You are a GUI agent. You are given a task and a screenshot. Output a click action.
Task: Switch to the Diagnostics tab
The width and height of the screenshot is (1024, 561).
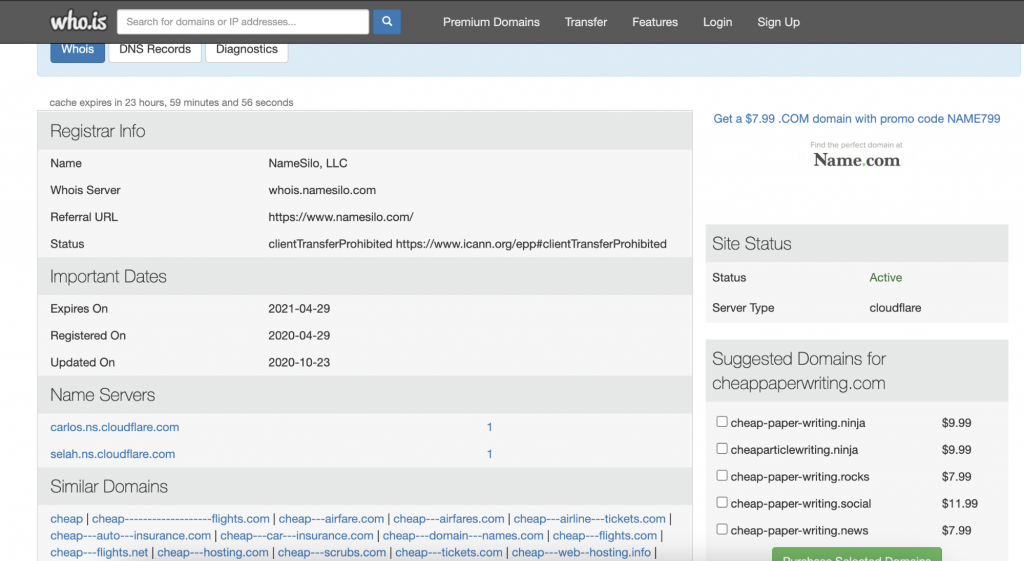[247, 51]
